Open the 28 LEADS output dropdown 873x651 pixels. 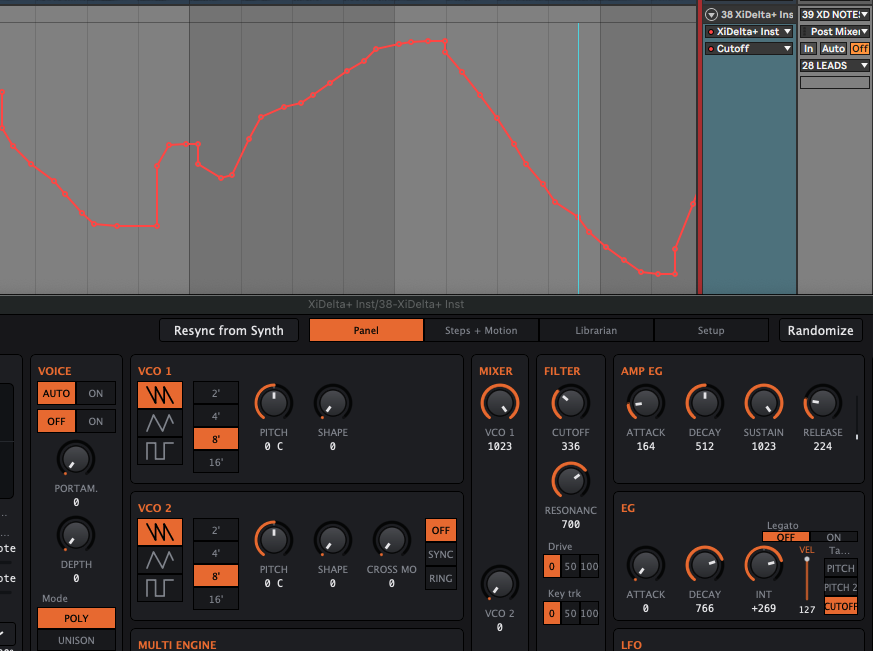point(835,65)
